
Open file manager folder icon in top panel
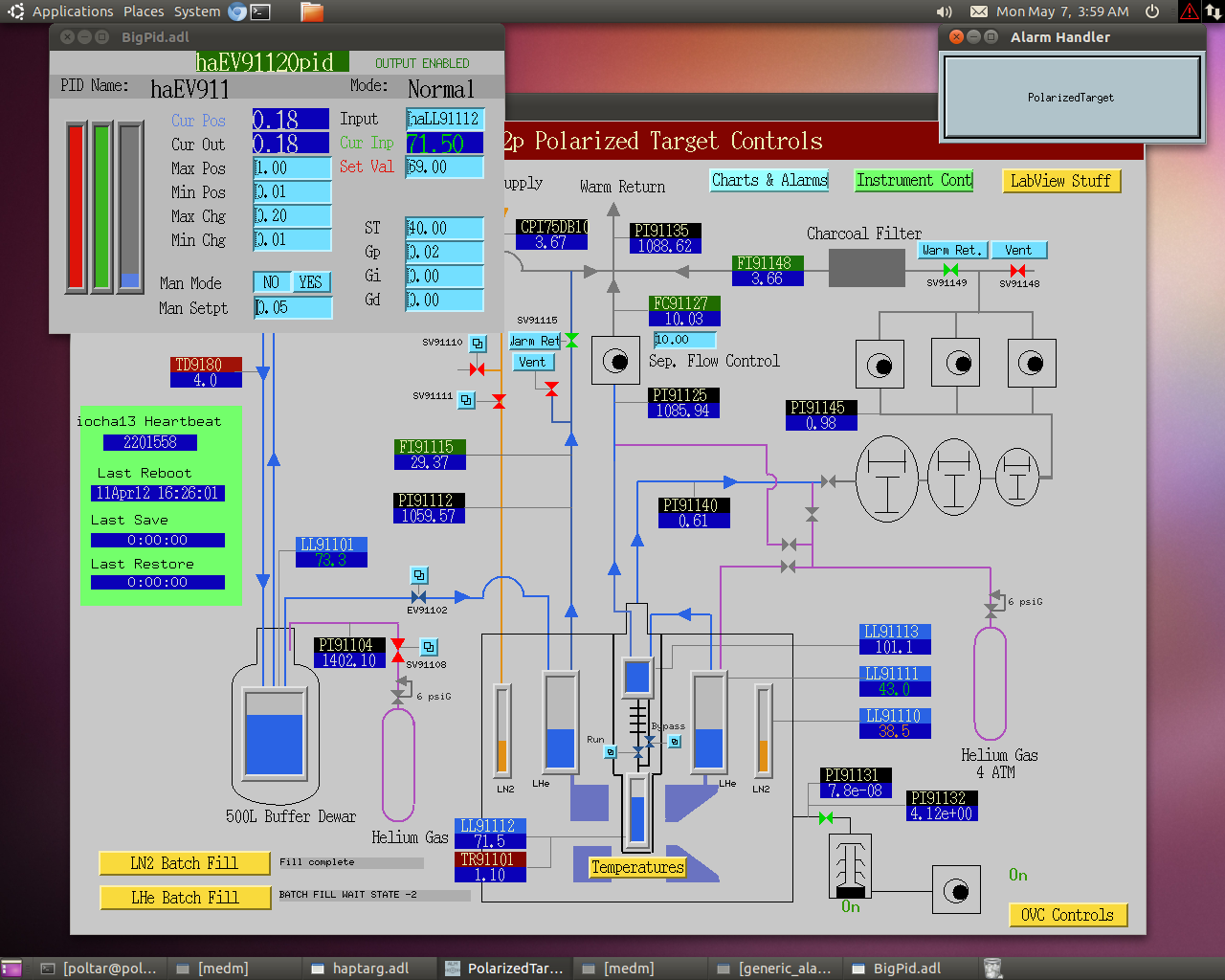pos(312,11)
